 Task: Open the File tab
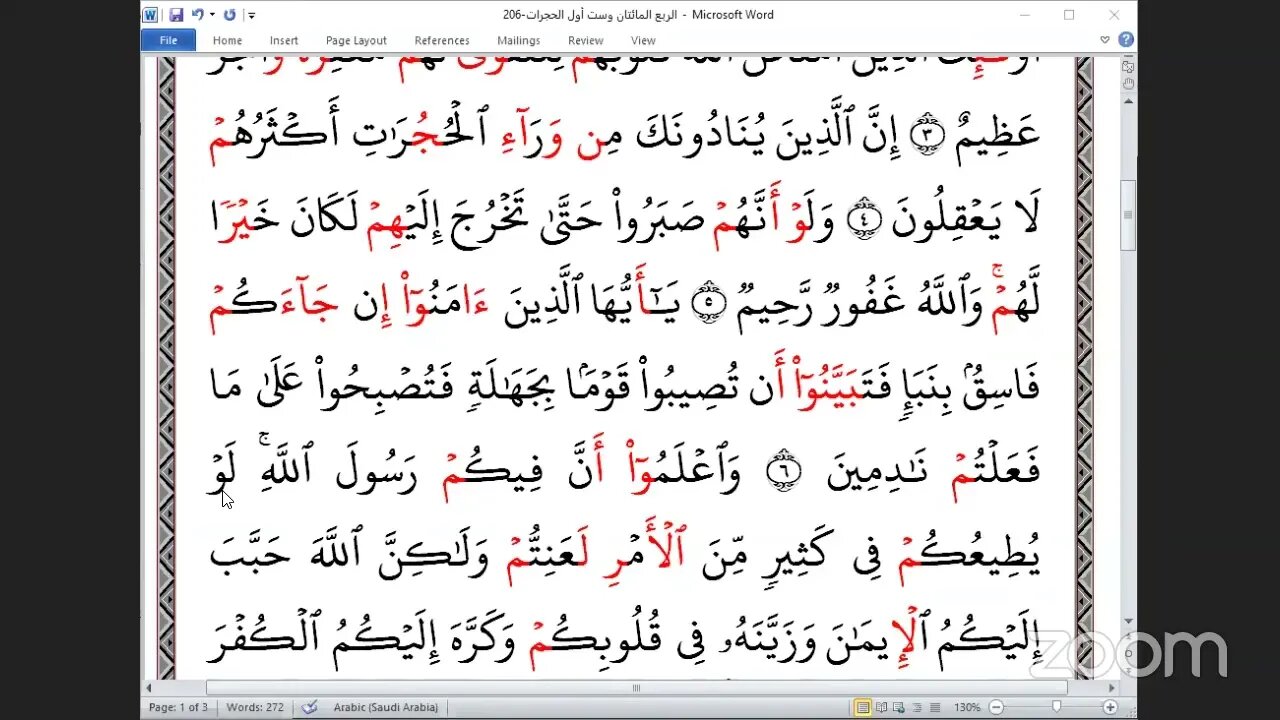coord(168,40)
